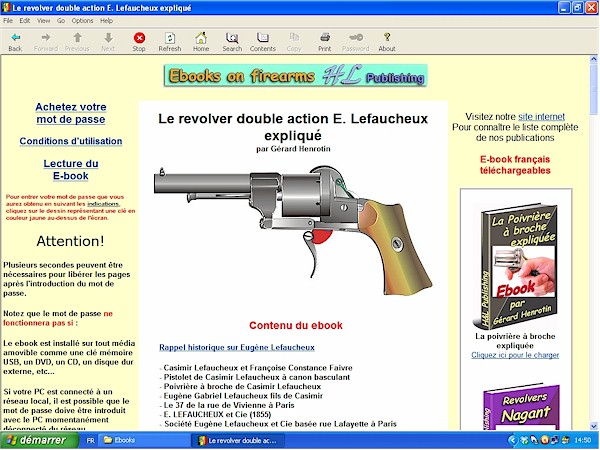Click the Next down-arrow toolbar icon
Image resolution: width=600 pixels, height=450 pixels.
pos(108,38)
